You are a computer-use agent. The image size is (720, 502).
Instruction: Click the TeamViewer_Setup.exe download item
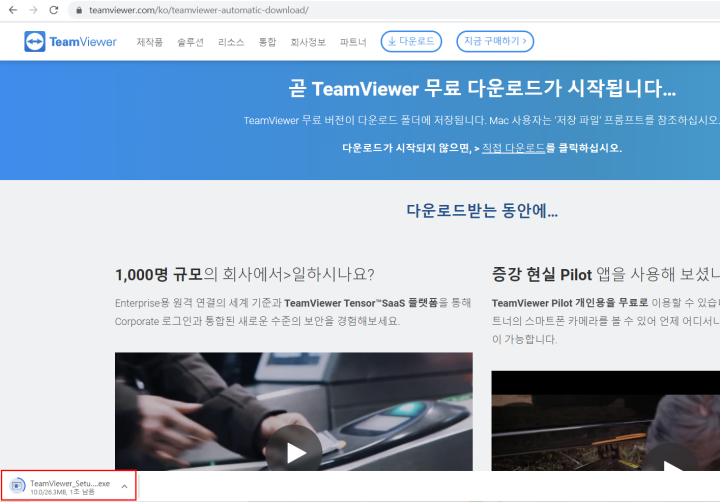click(69, 486)
